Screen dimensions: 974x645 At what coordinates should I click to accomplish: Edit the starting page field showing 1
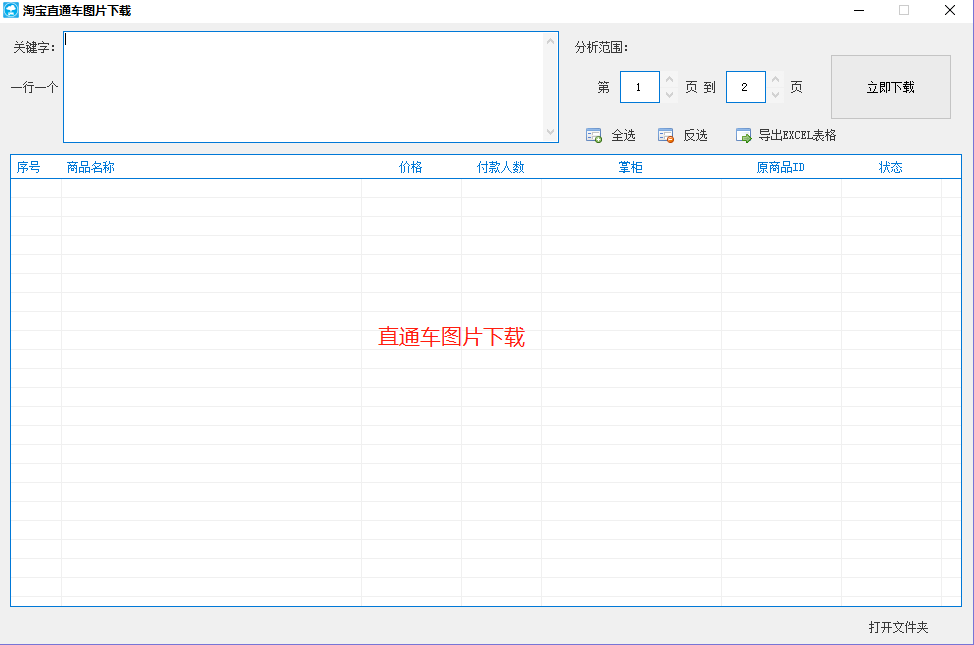point(640,87)
